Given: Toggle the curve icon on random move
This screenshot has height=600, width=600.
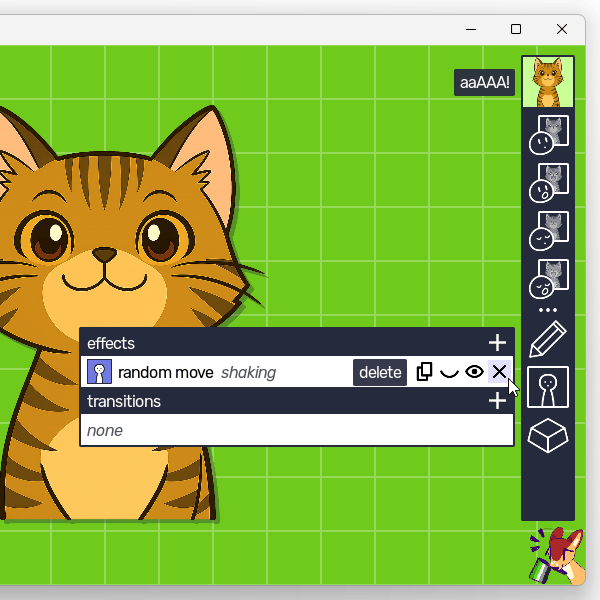Looking at the screenshot, I should (x=449, y=372).
